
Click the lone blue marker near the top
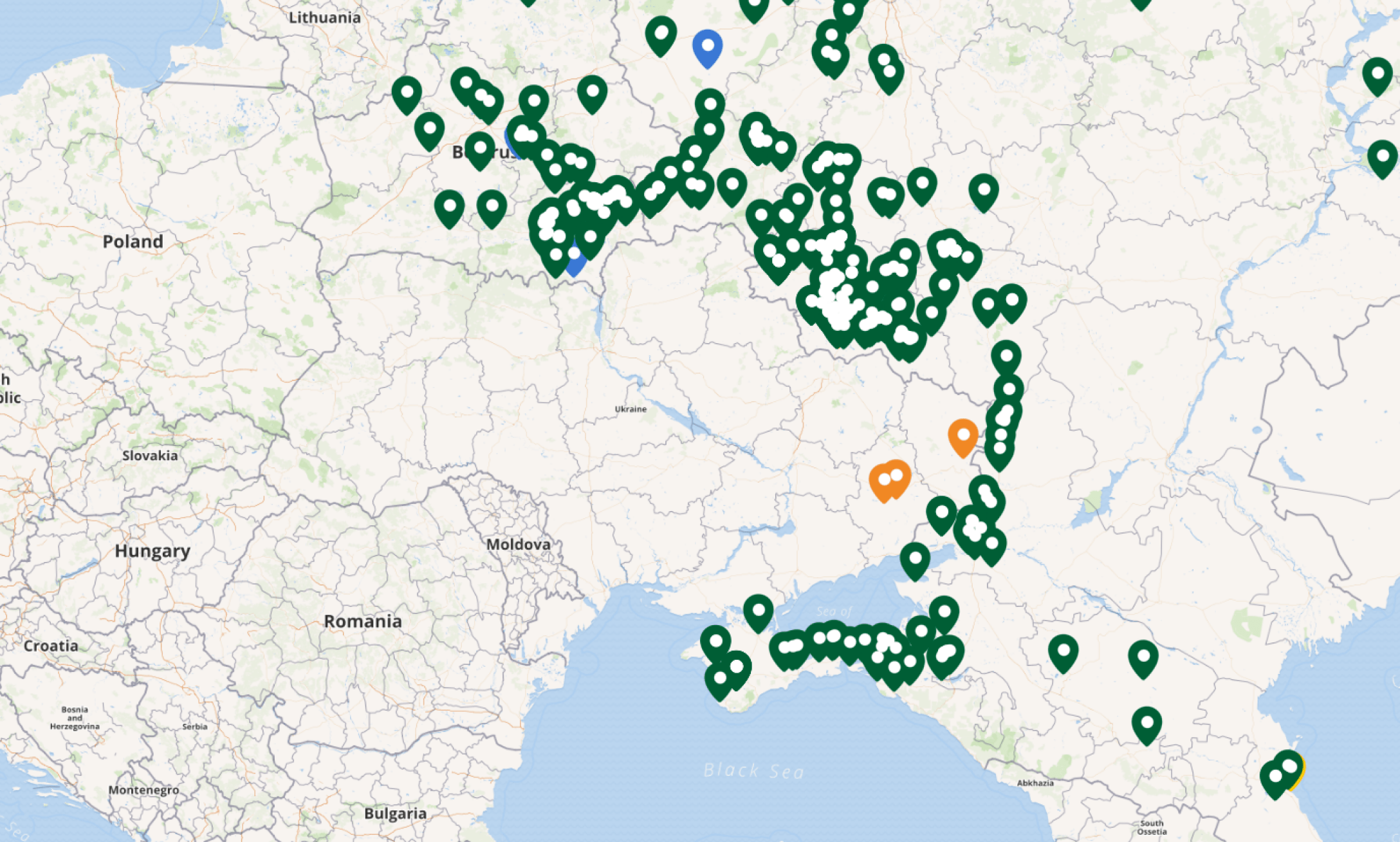707,48
